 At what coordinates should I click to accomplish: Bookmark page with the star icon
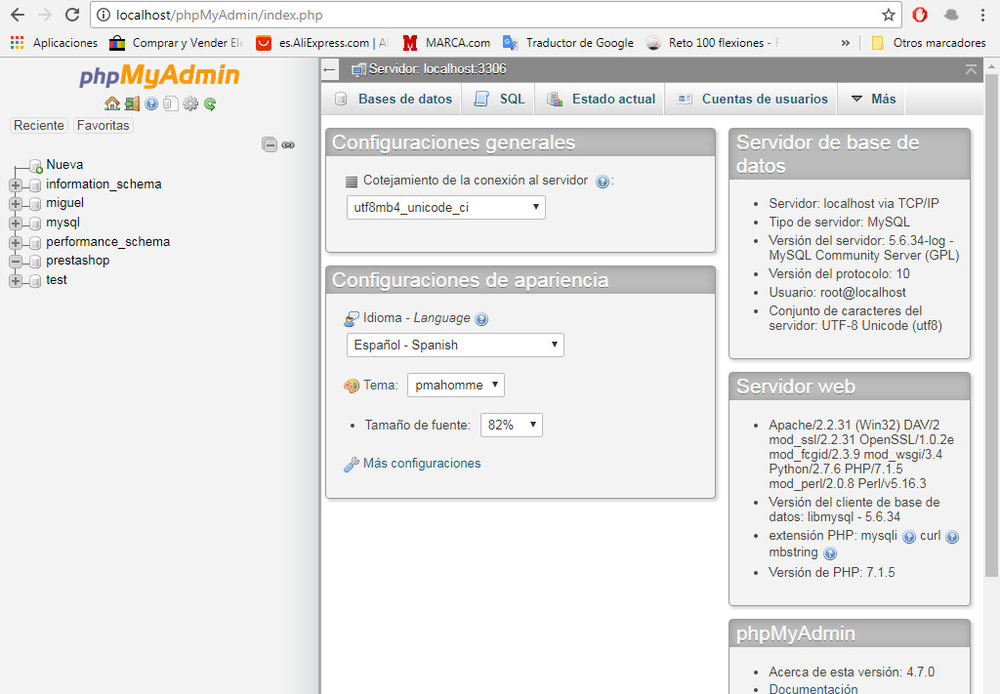coord(888,15)
